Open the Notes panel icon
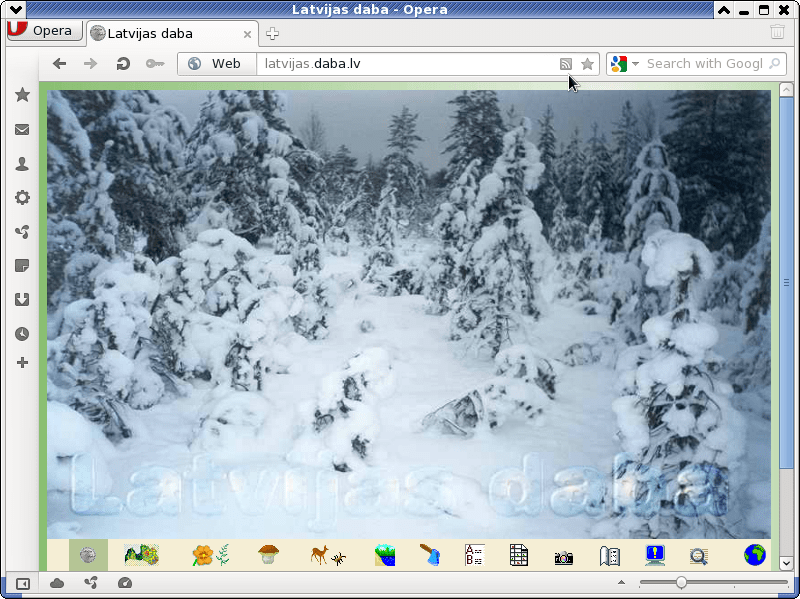Image resolution: width=800 pixels, height=599 pixels. click(22, 266)
